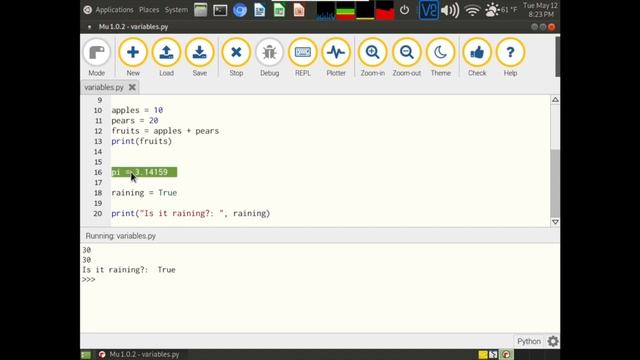Screen dimensions: 640x360
Task: Open the file manager launcher icon
Action: point(200,10)
